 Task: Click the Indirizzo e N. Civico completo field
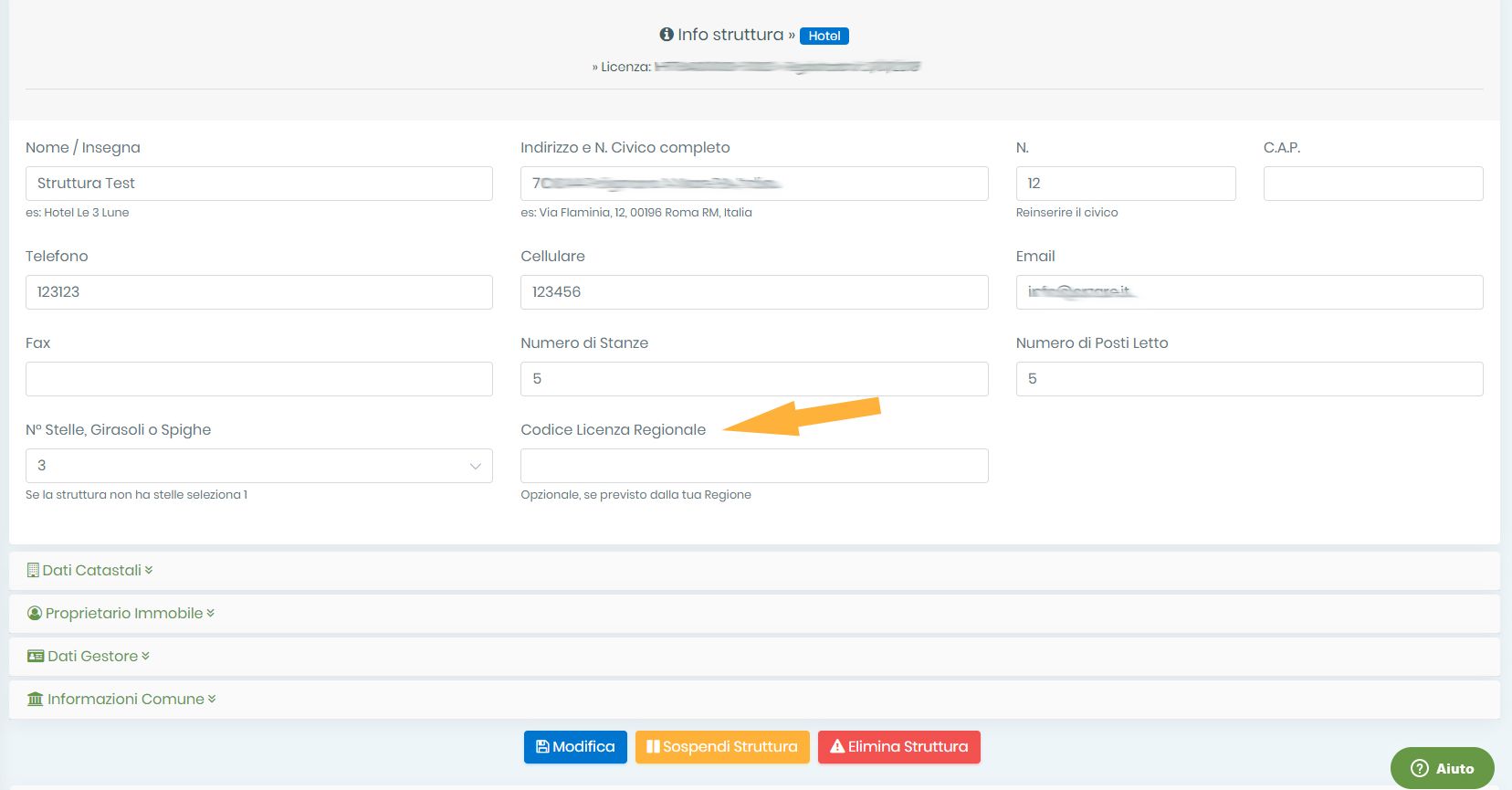(754, 184)
